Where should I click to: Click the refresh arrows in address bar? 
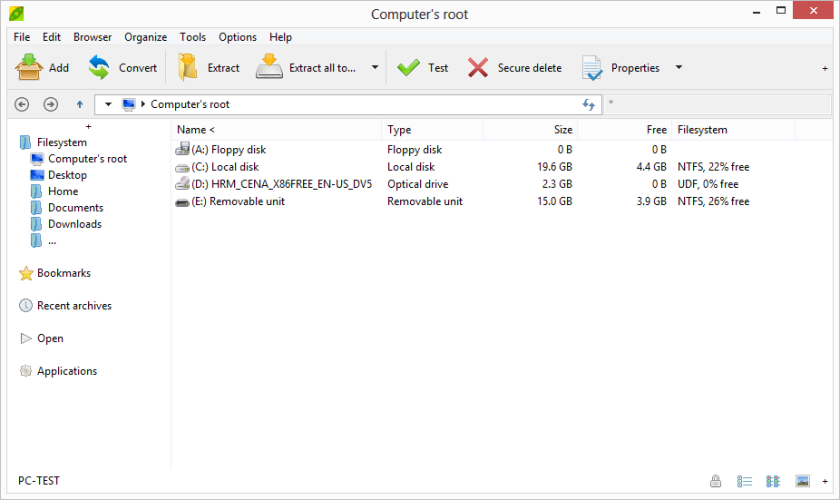[589, 105]
